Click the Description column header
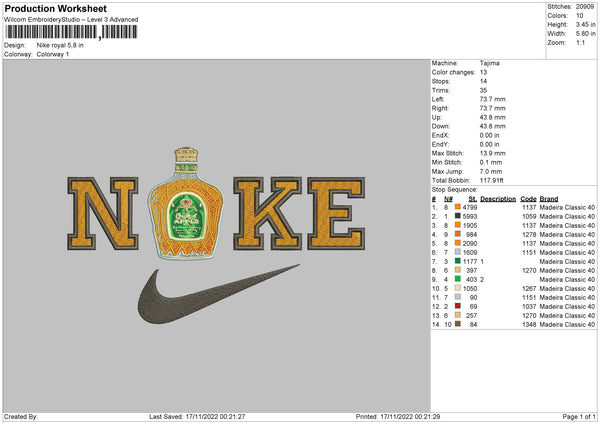Image resolution: width=600 pixels, height=424 pixels. (x=497, y=198)
